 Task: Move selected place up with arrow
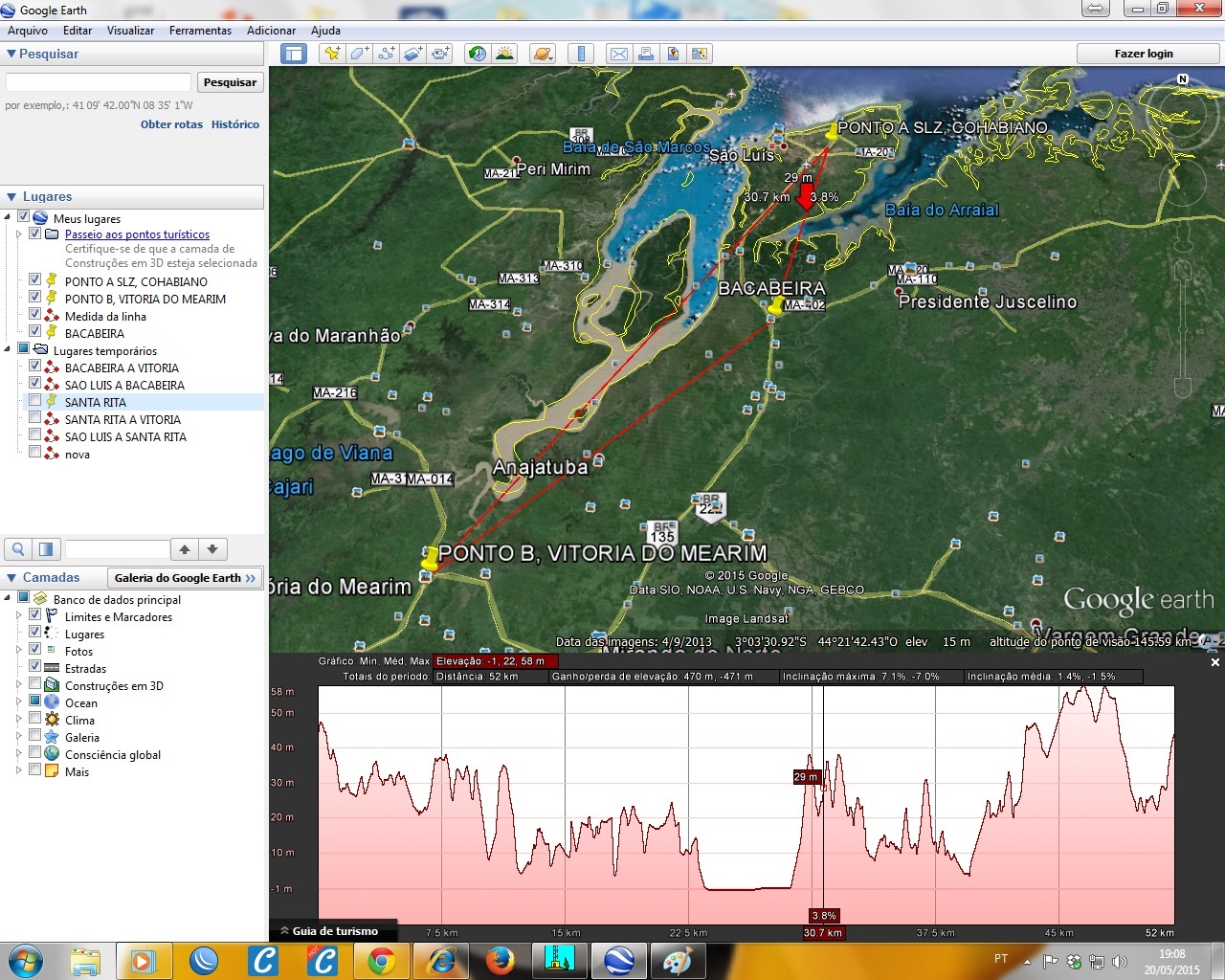point(185,549)
